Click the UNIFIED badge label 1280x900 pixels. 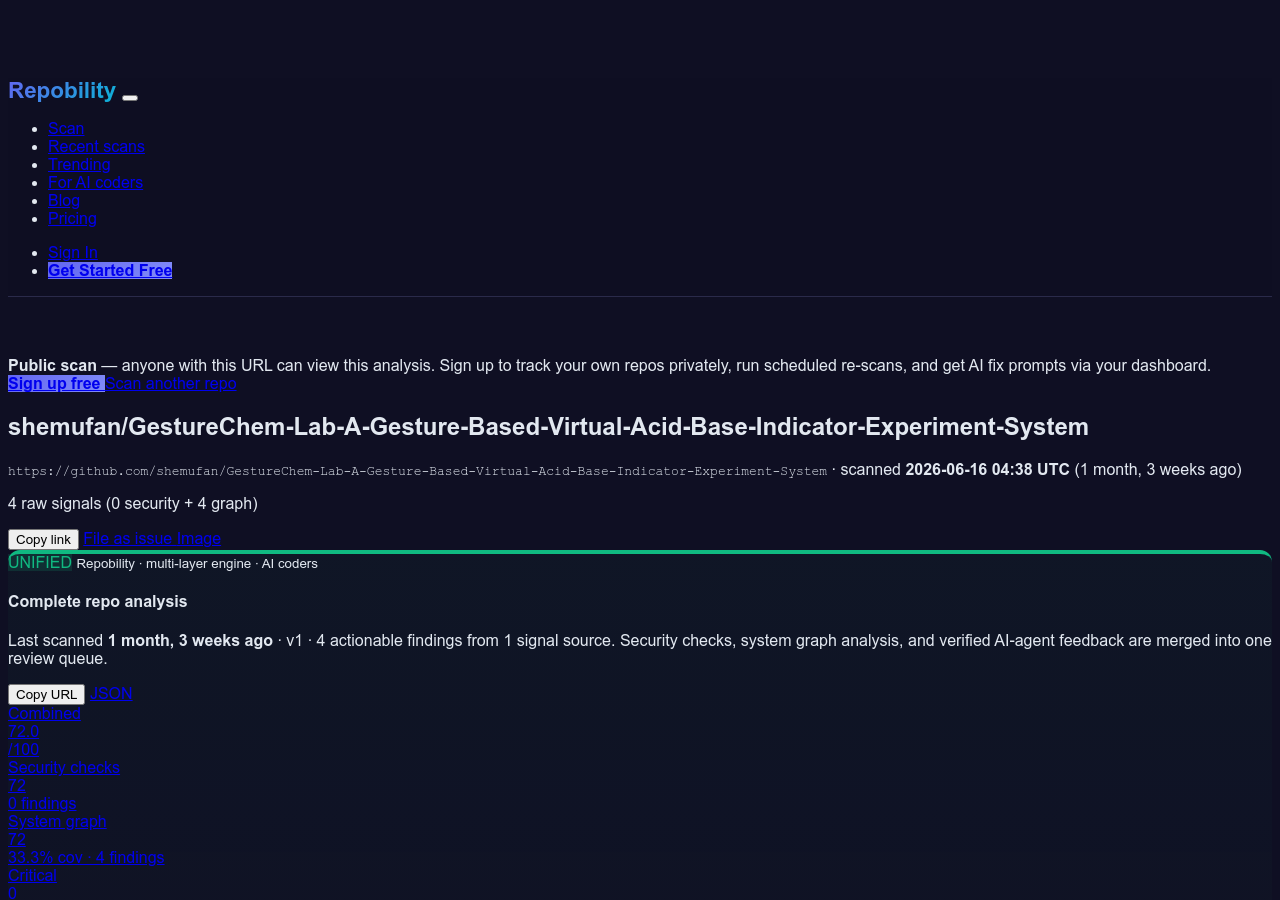click(40, 562)
